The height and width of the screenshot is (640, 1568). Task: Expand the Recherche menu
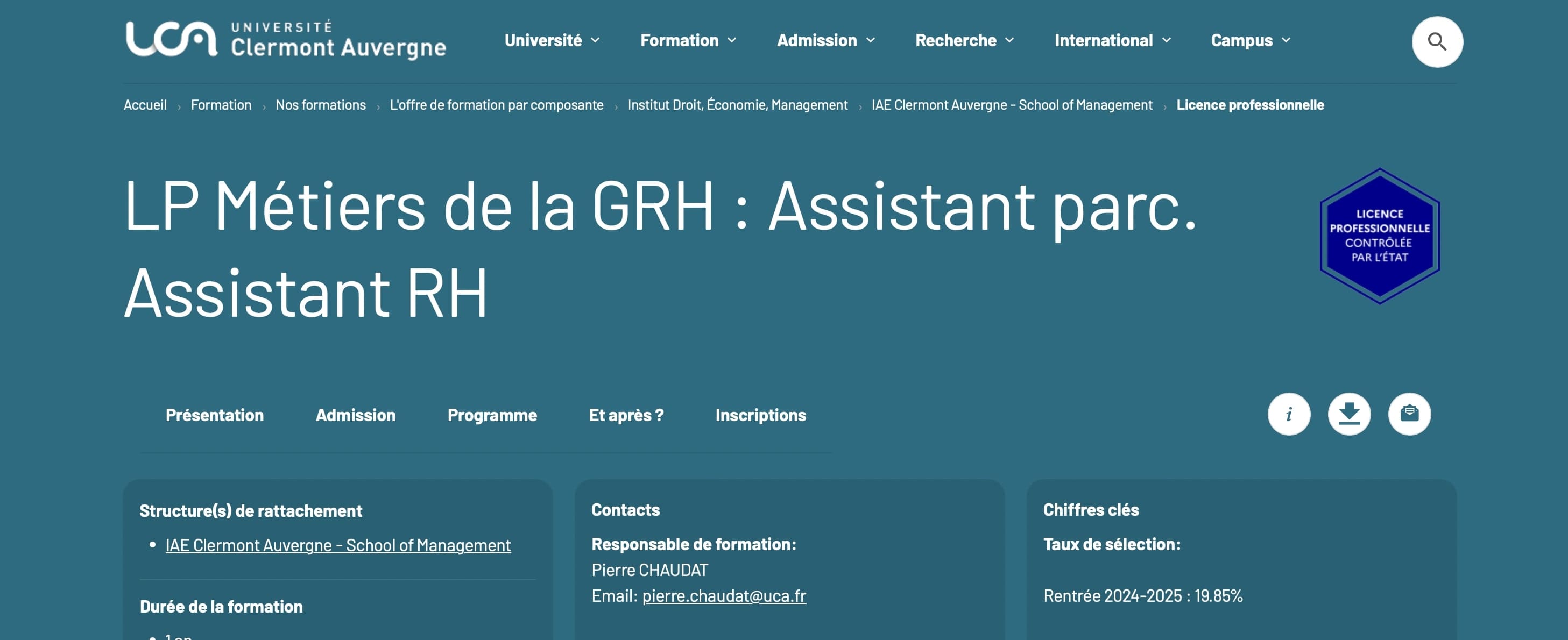965,40
